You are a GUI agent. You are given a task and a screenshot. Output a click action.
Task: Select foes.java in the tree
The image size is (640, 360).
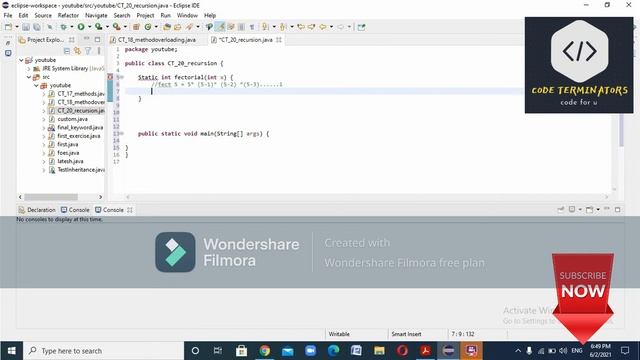point(68,153)
